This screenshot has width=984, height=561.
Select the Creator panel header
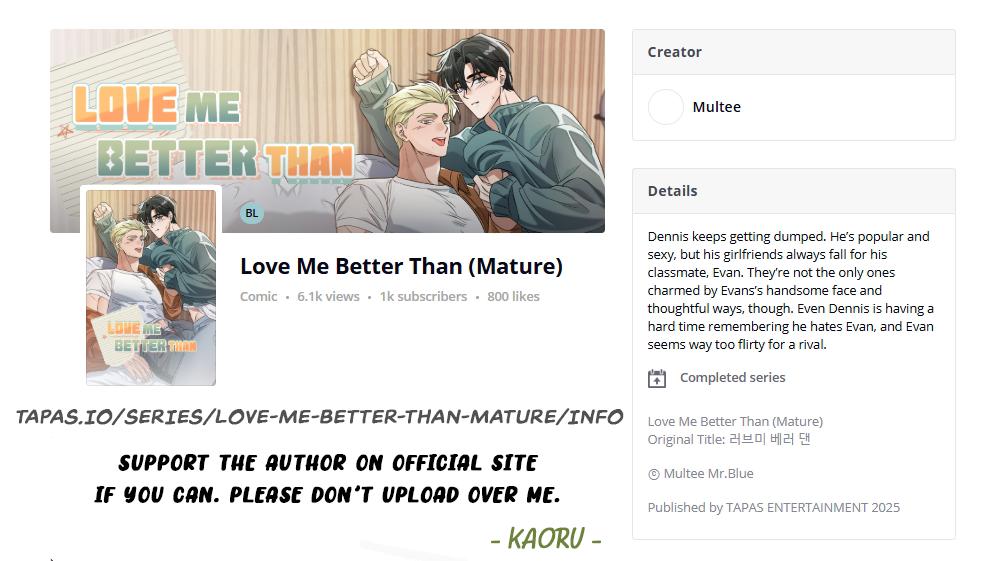[793, 52]
